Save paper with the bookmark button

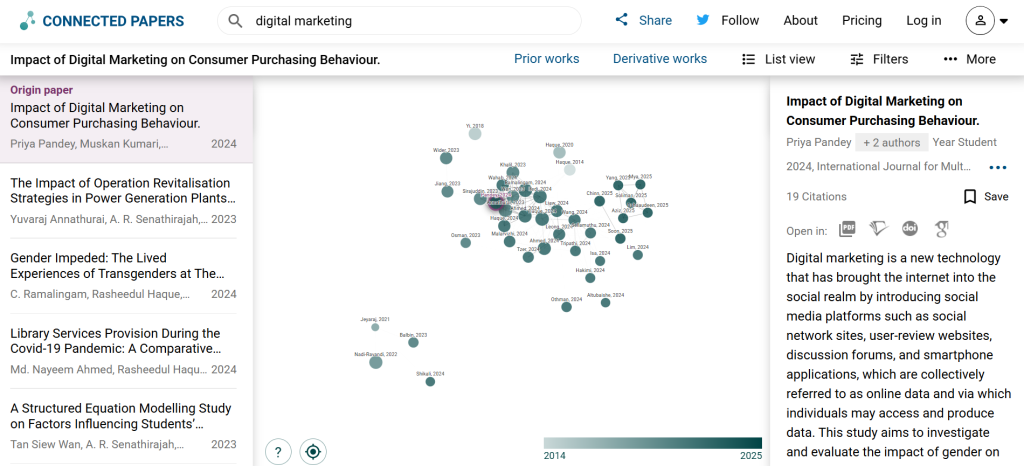tap(985, 197)
